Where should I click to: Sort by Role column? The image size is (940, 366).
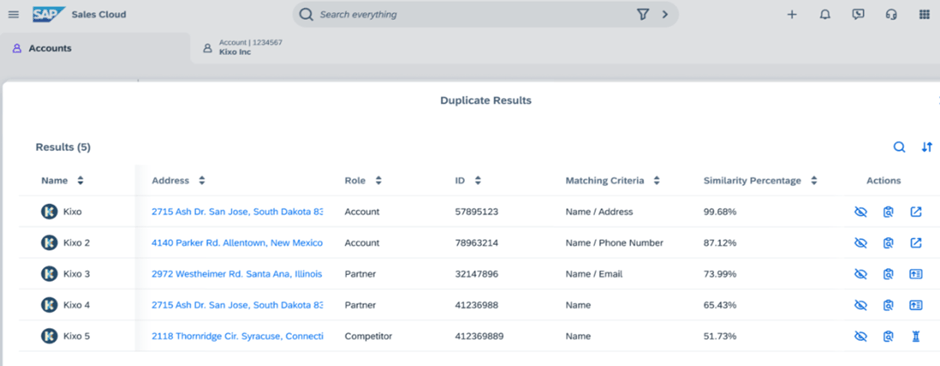378,180
